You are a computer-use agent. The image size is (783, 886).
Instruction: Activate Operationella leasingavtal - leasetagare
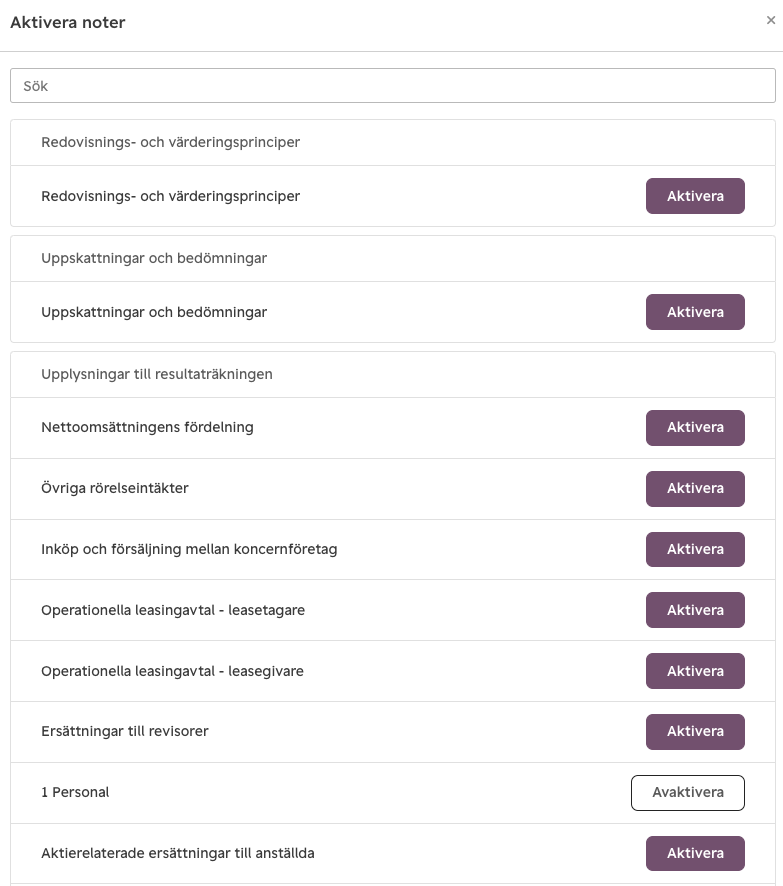click(x=695, y=610)
